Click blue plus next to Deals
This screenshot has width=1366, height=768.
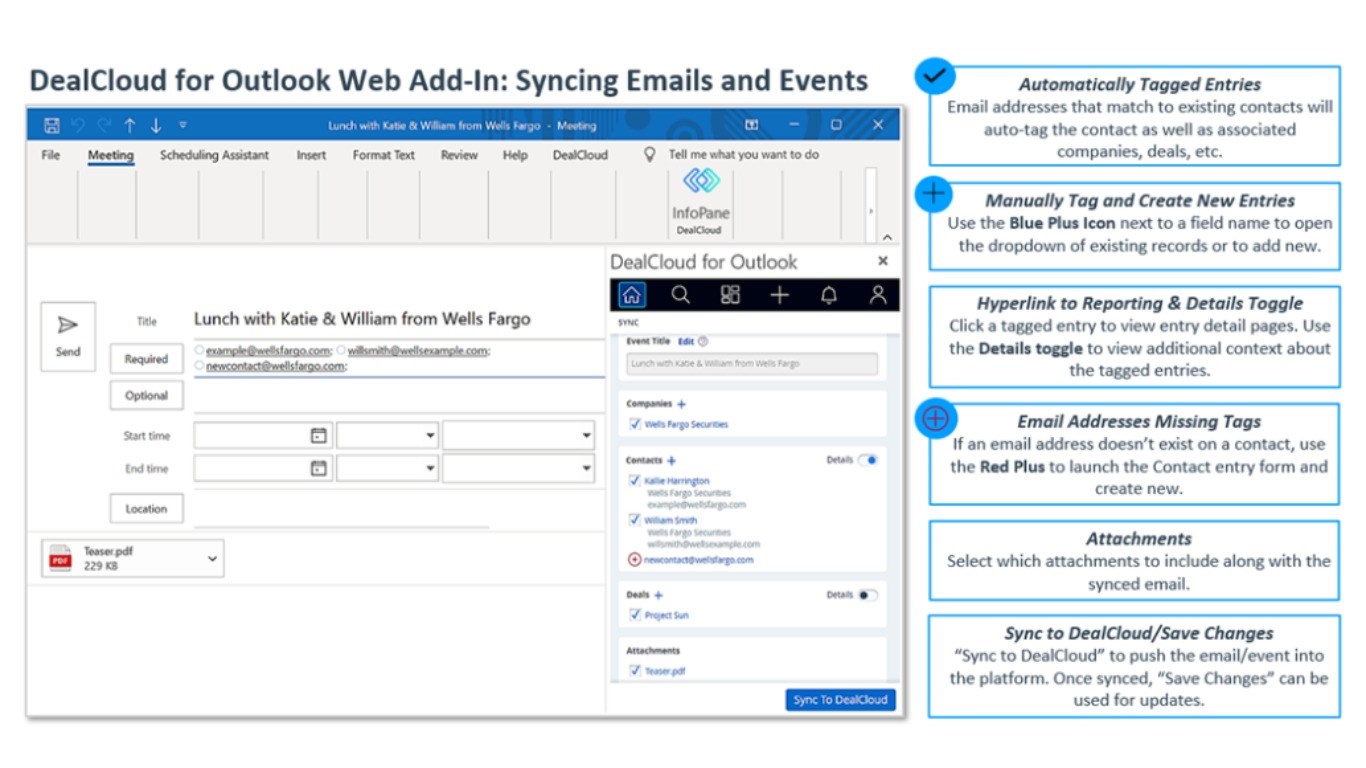[x=658, y=595]
